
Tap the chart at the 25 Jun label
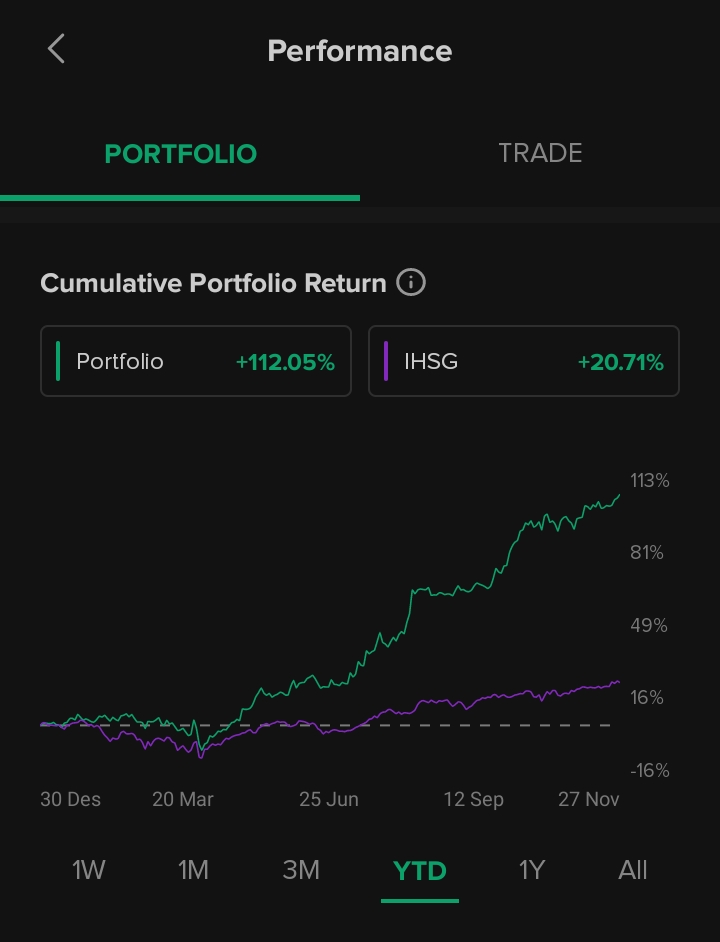tap(329, 799)
